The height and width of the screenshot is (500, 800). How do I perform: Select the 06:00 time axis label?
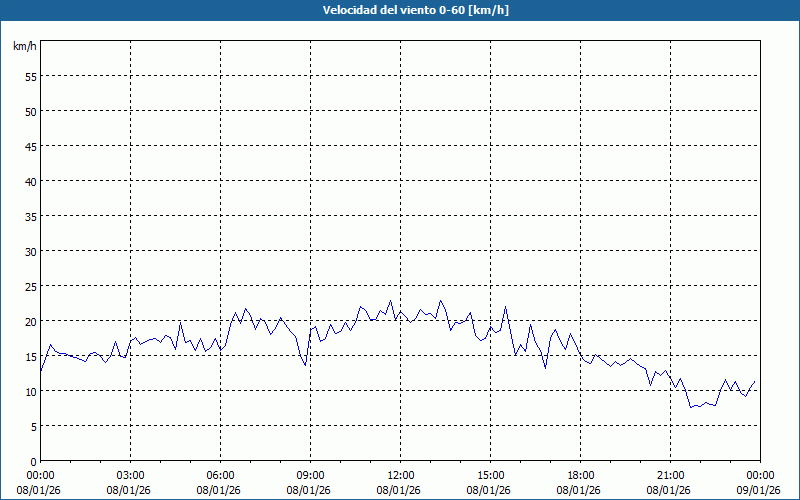[220, 475]
